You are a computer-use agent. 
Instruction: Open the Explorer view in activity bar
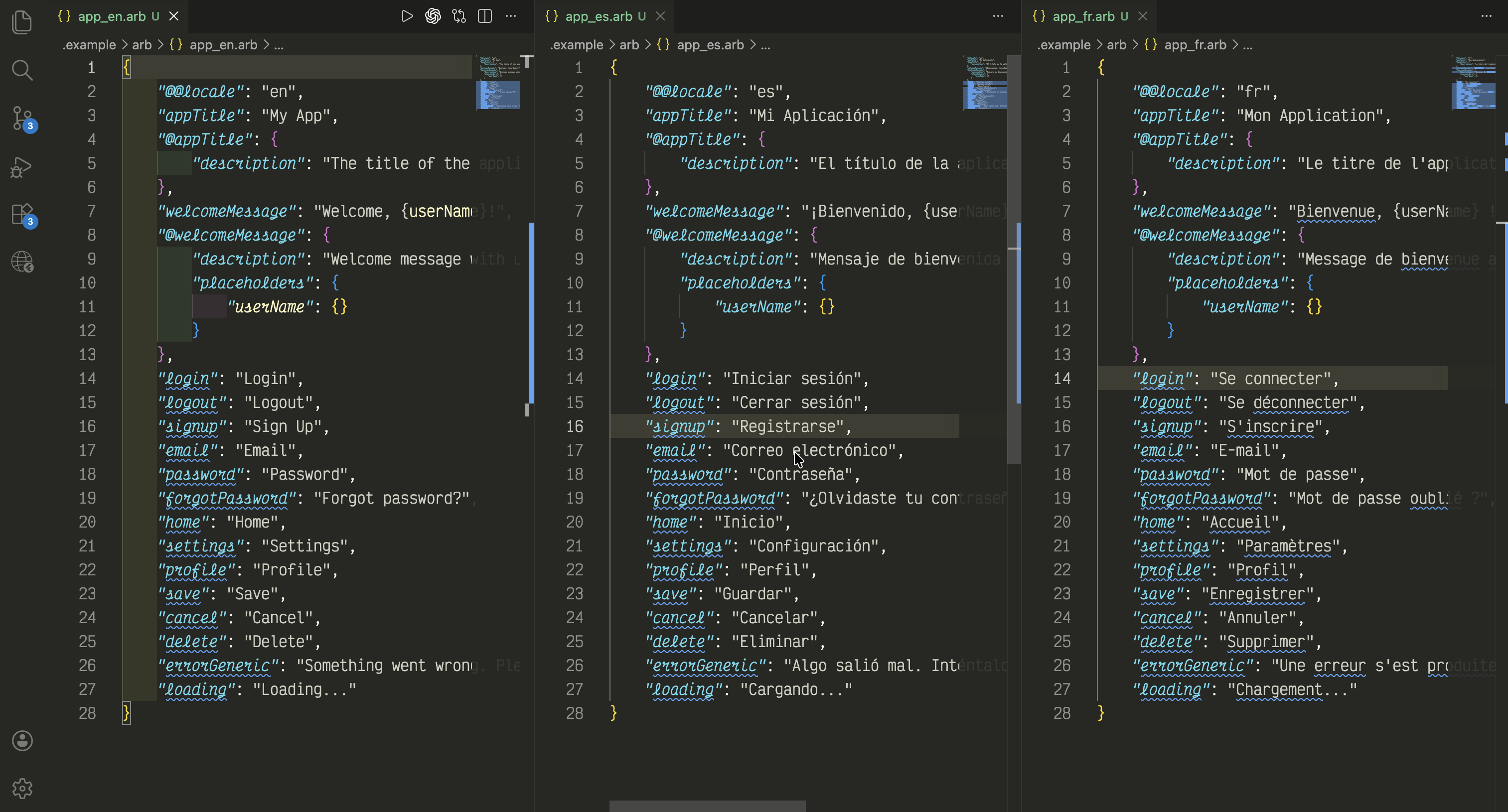(22, 22)
